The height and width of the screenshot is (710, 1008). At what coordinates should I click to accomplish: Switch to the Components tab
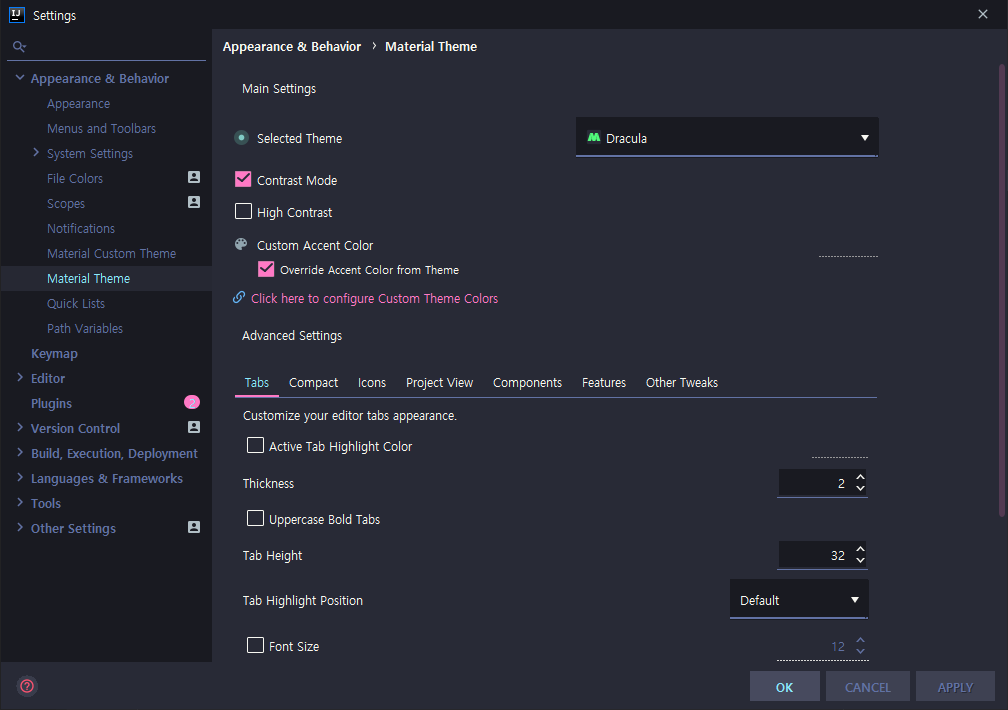click(527, 383)
